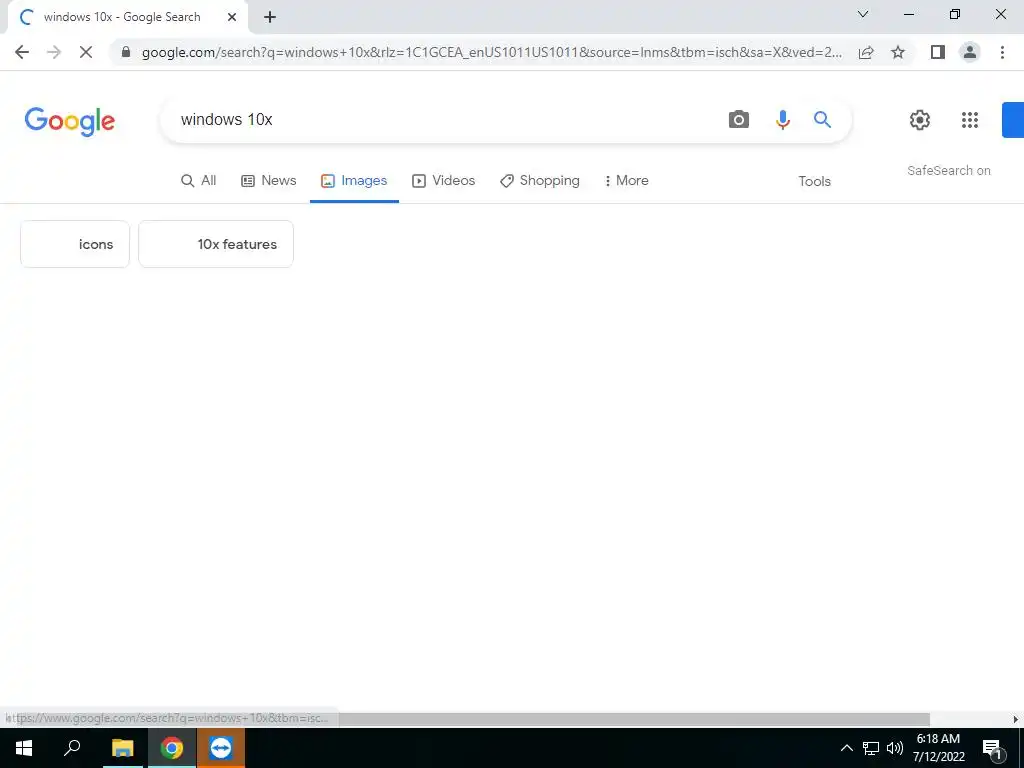
Task: Open TeamViewer from the taskbar
Action: click(x=221, y=748)
